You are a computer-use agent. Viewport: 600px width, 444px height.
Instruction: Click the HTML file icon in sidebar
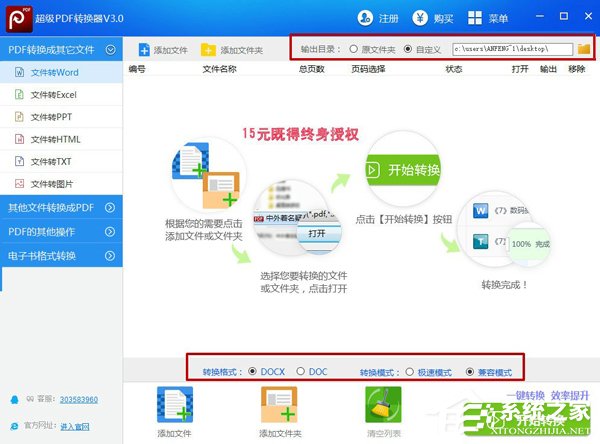[x=19, y=139]
